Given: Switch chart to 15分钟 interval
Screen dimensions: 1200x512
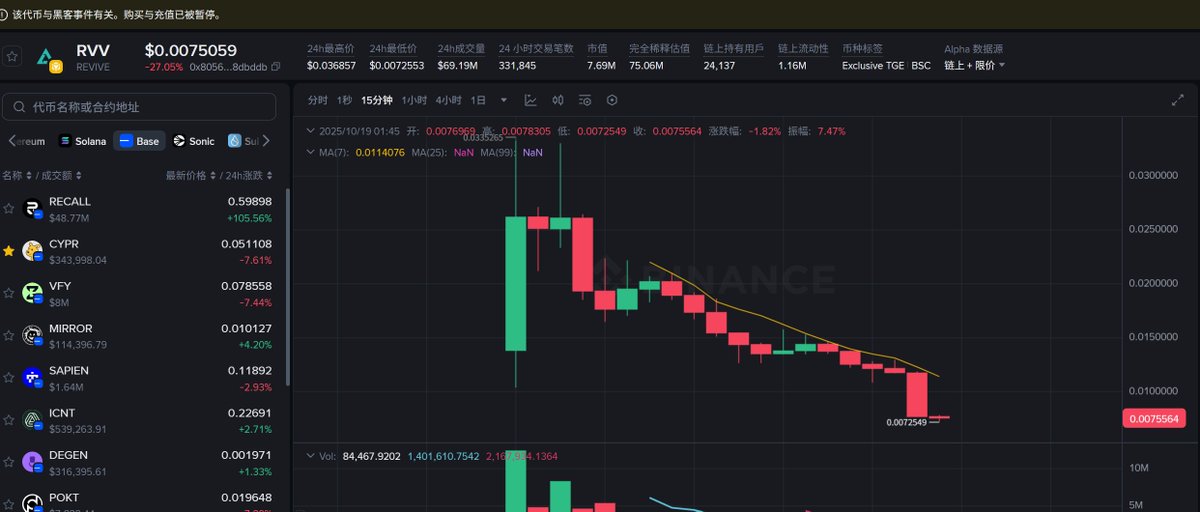Looking at the screenshot, I should coord(377,100).
